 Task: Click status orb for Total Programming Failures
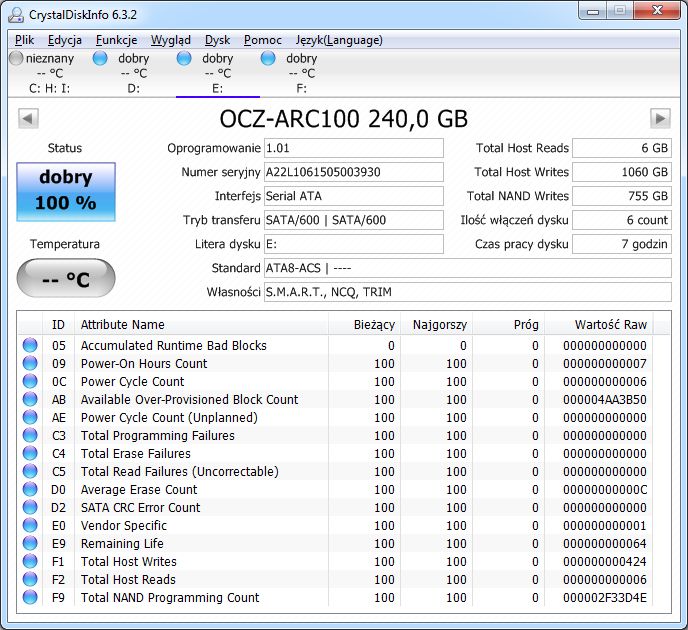pos(30,435)
